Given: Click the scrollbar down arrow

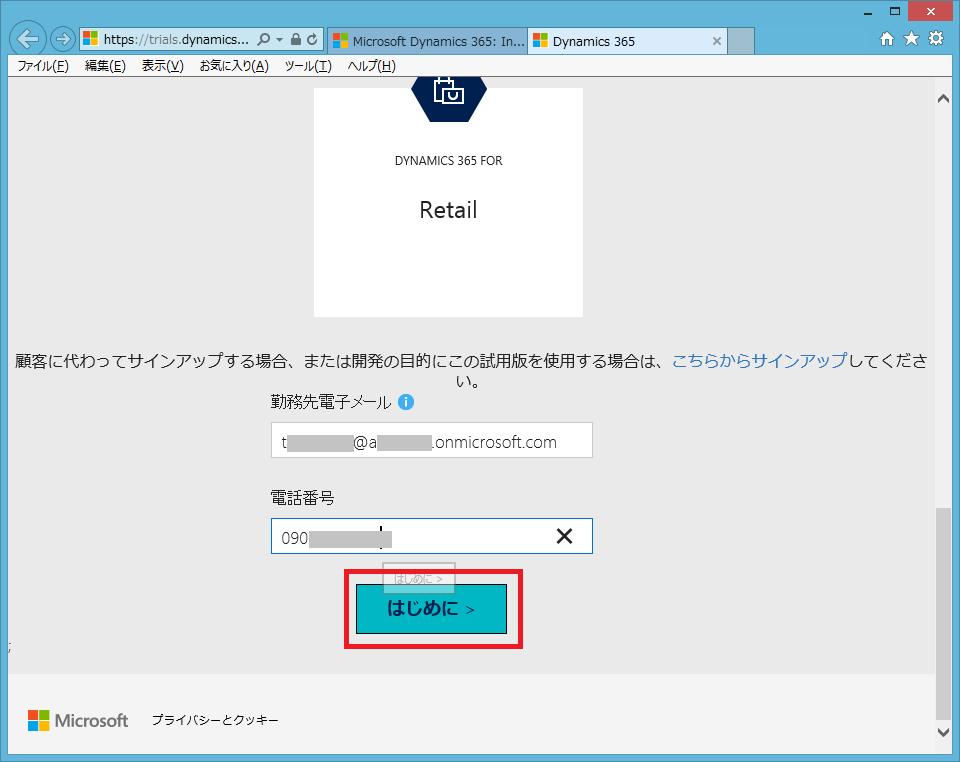Looking at the screenshot, I should tap(943, 731).
